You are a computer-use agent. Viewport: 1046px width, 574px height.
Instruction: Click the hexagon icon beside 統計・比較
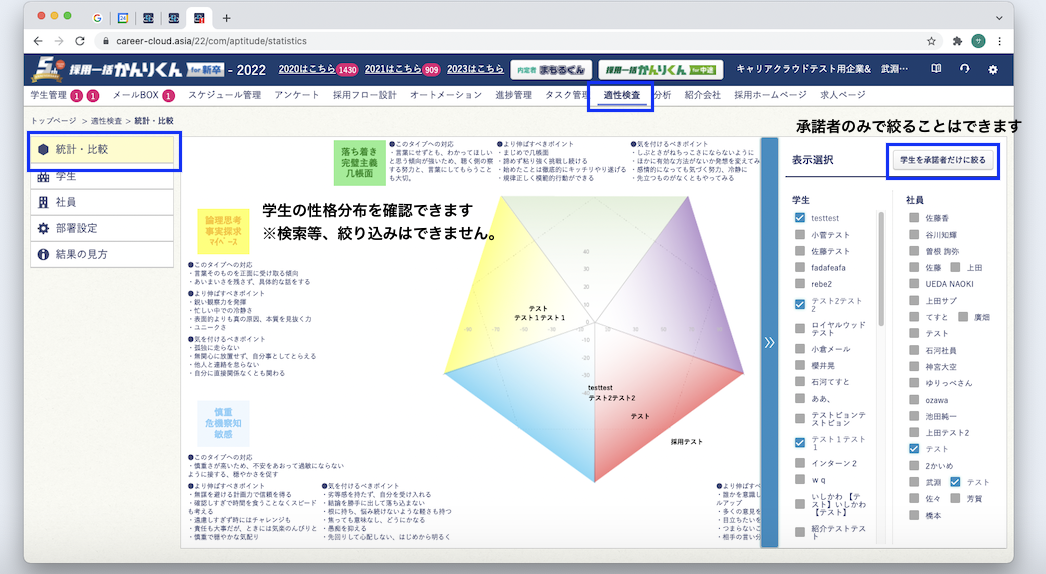[x=43, y=150]
